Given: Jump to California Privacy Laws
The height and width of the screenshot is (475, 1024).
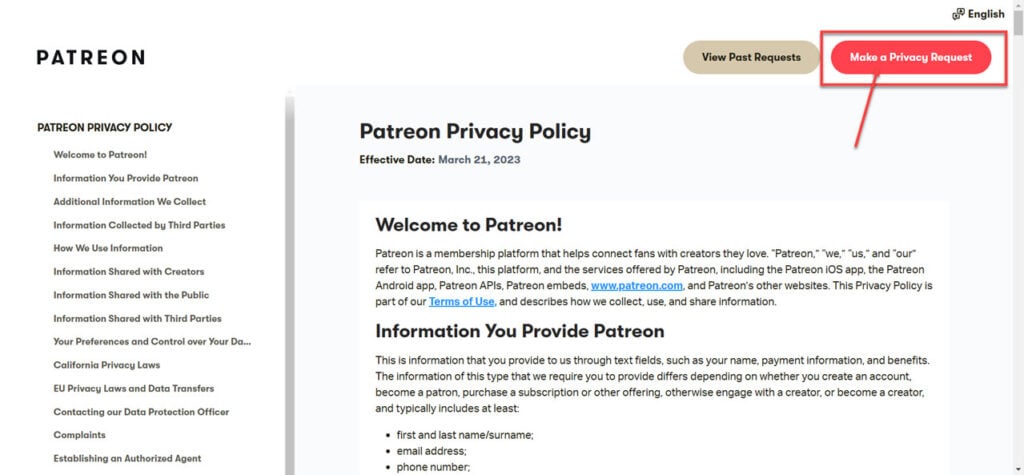Looking at the screenshot, I should point(106,365).
